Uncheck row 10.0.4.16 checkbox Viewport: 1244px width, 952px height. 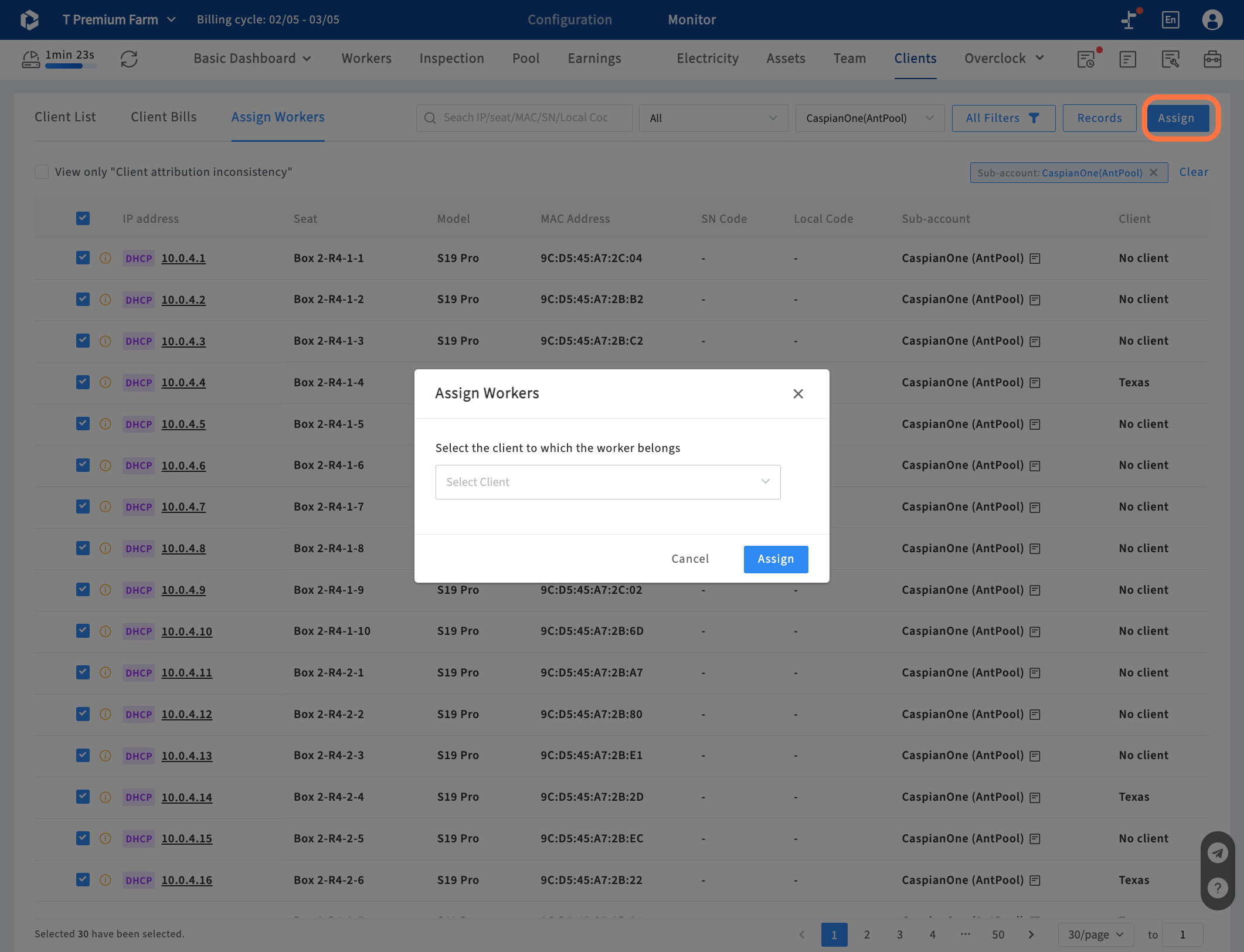[x=83, y=879]
